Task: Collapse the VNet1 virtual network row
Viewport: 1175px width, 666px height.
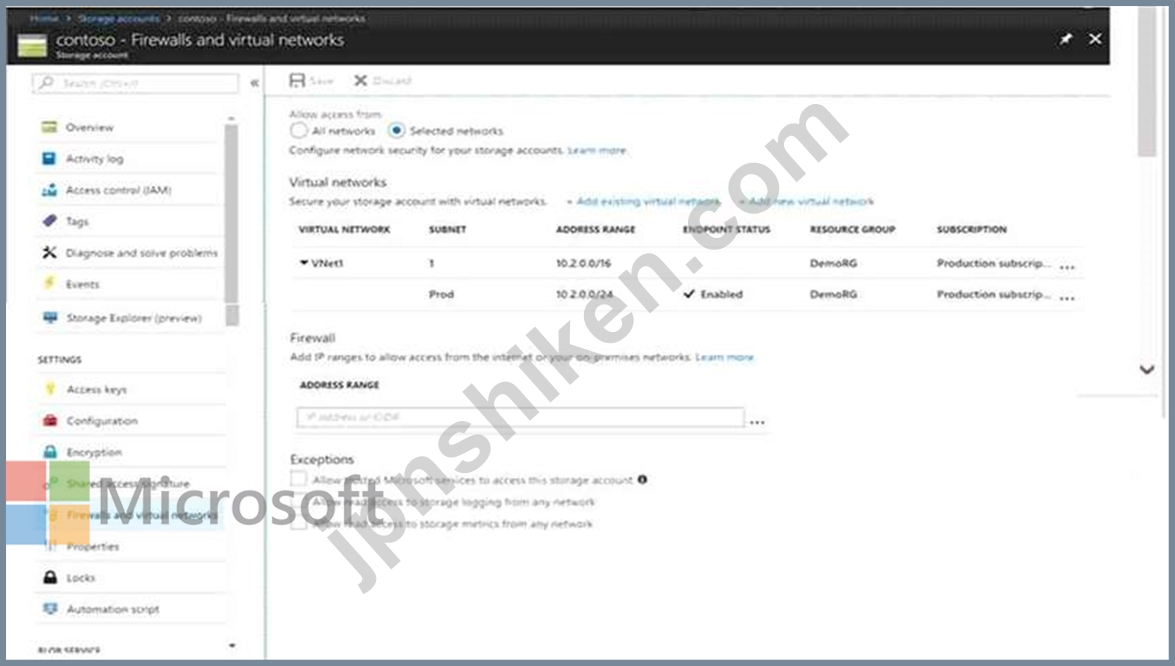Action: (303, 263)
